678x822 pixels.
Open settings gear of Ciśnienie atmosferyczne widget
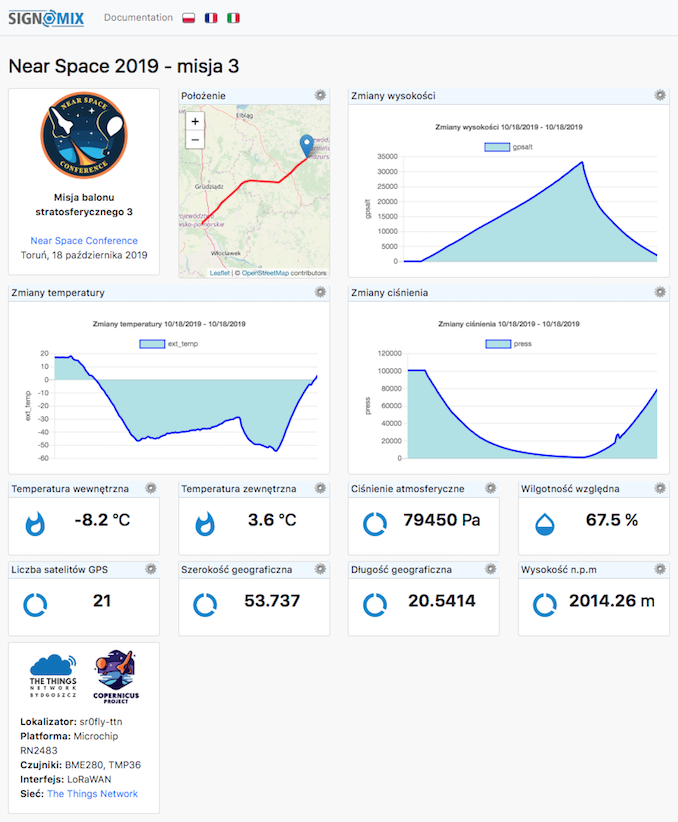point(490,488)
